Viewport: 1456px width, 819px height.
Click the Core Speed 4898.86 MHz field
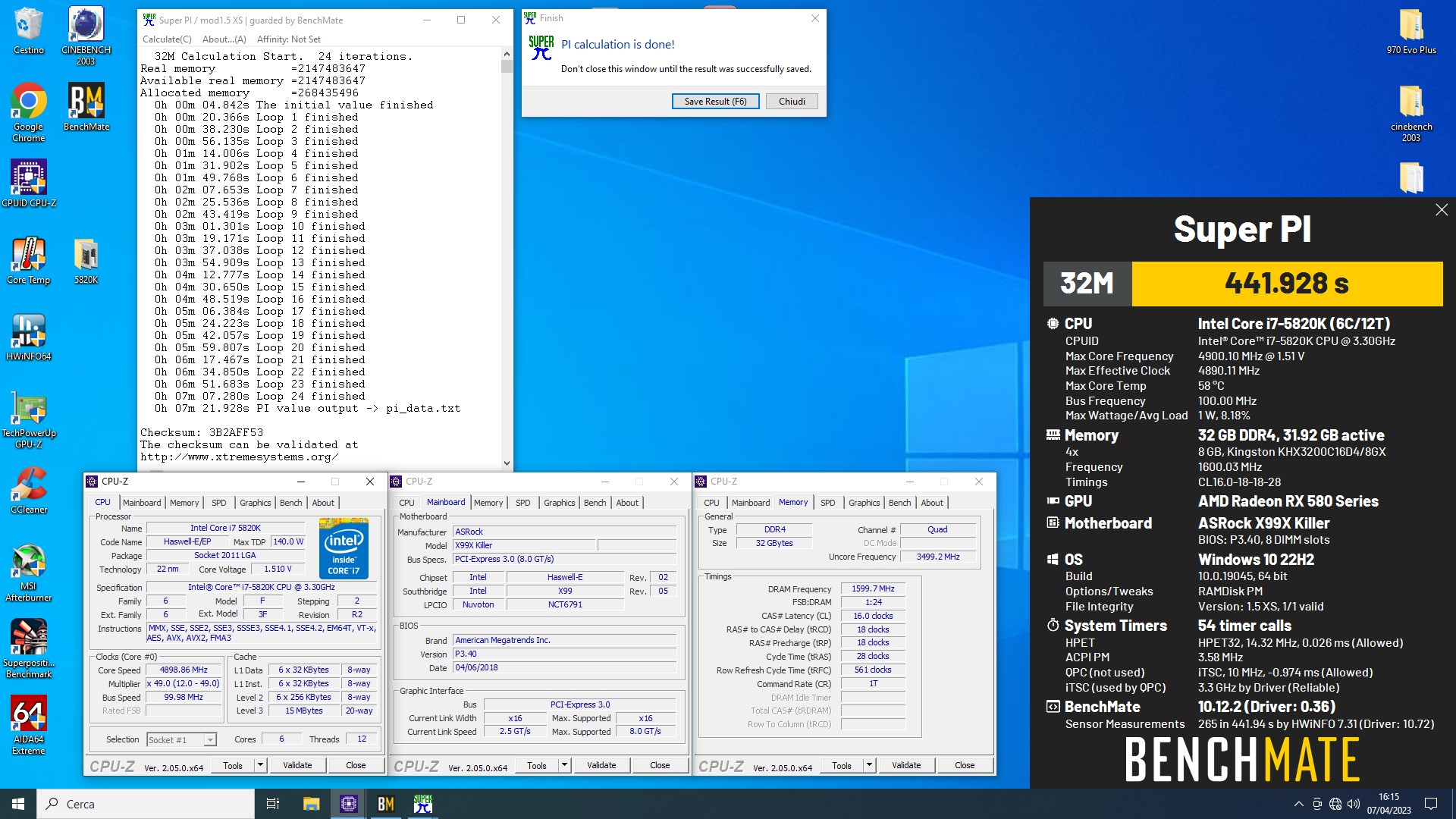tap(183, 670)
